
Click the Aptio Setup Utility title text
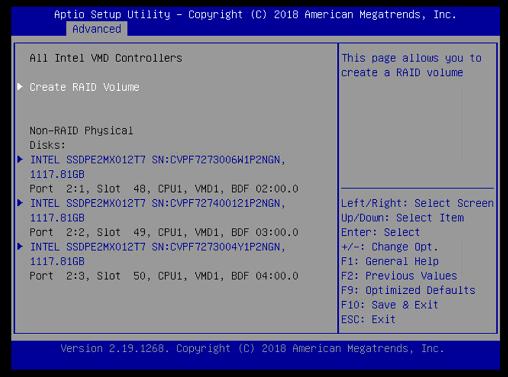tap(255, 15)
